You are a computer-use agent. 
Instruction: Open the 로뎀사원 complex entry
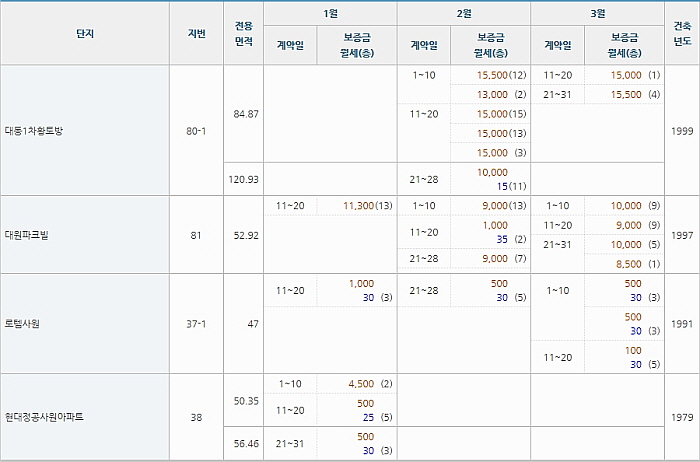(x=22, y=324)
